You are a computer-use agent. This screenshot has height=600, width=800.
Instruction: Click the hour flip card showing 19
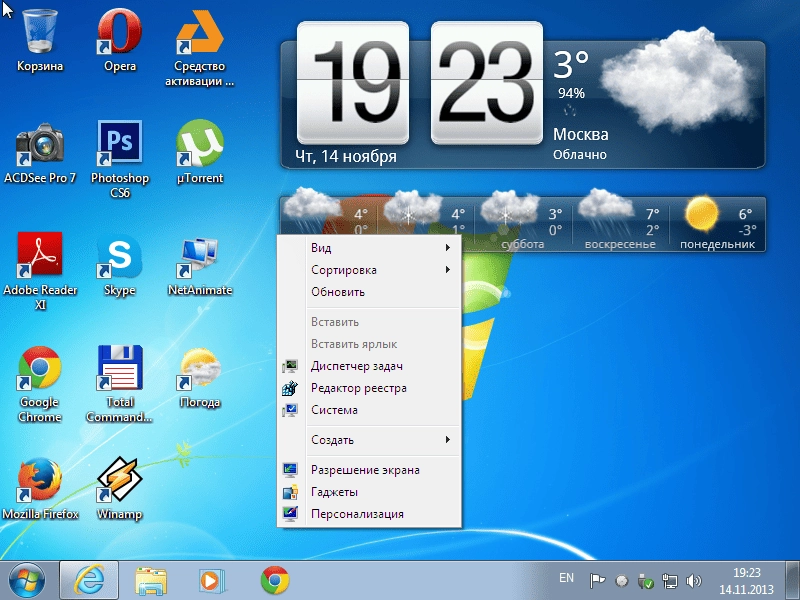(x=353, y=83)
